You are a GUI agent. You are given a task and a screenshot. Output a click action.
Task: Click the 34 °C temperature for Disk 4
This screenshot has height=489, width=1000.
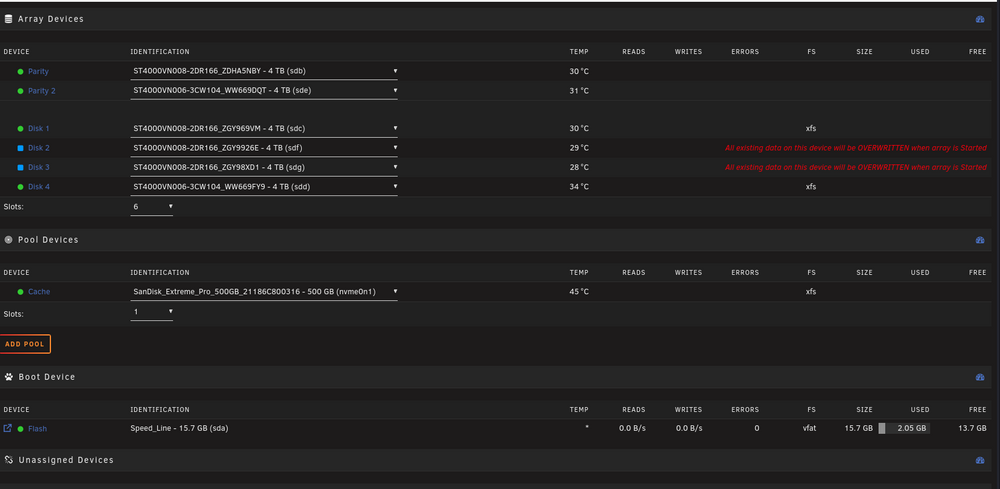579,187
